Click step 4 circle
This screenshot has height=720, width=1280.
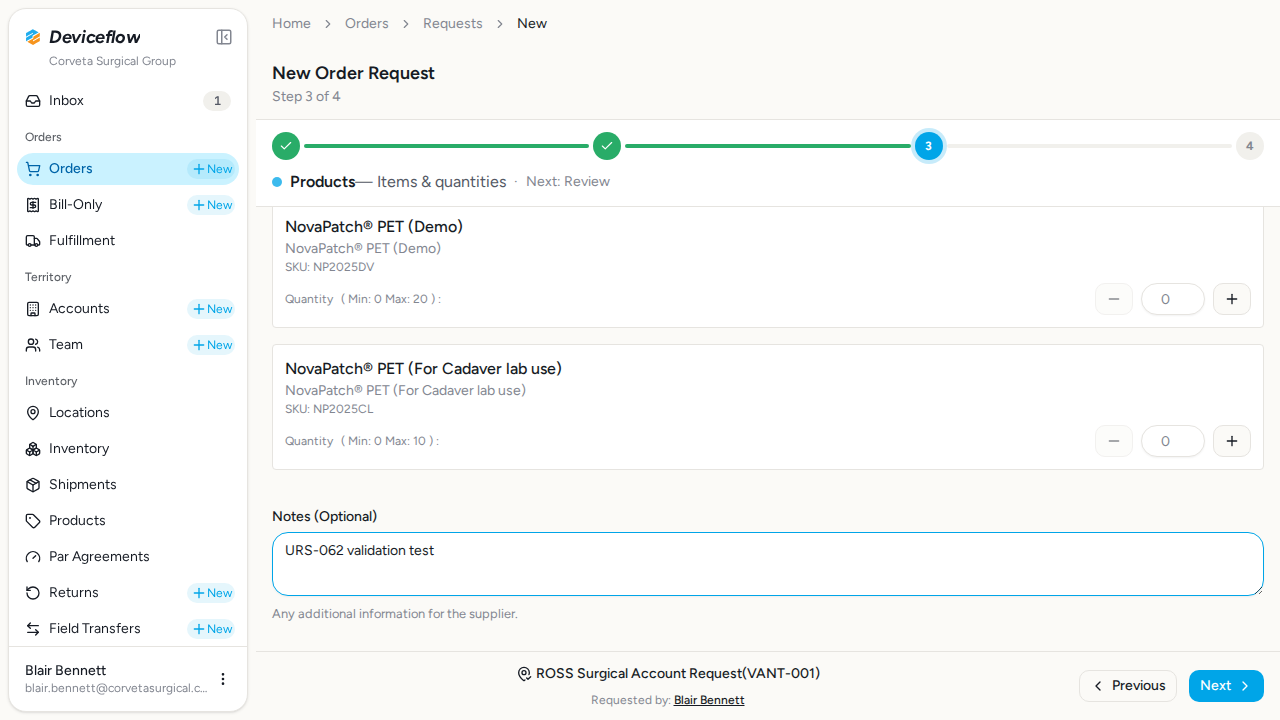(1249, 146)
